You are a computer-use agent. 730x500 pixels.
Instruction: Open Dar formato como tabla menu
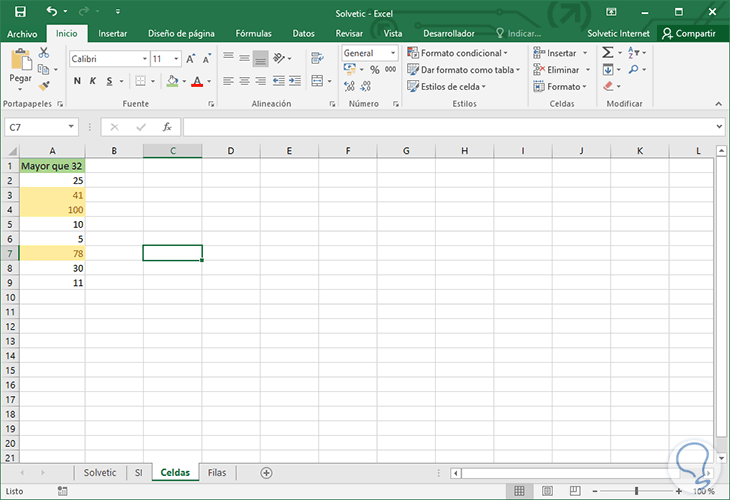(463, 70)
